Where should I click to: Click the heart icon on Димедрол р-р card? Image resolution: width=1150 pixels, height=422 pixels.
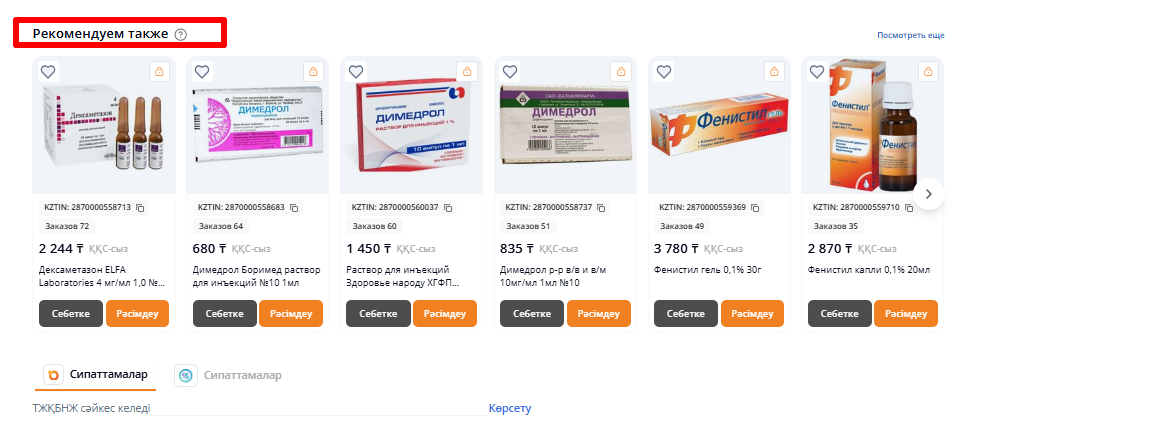point(509,72)
